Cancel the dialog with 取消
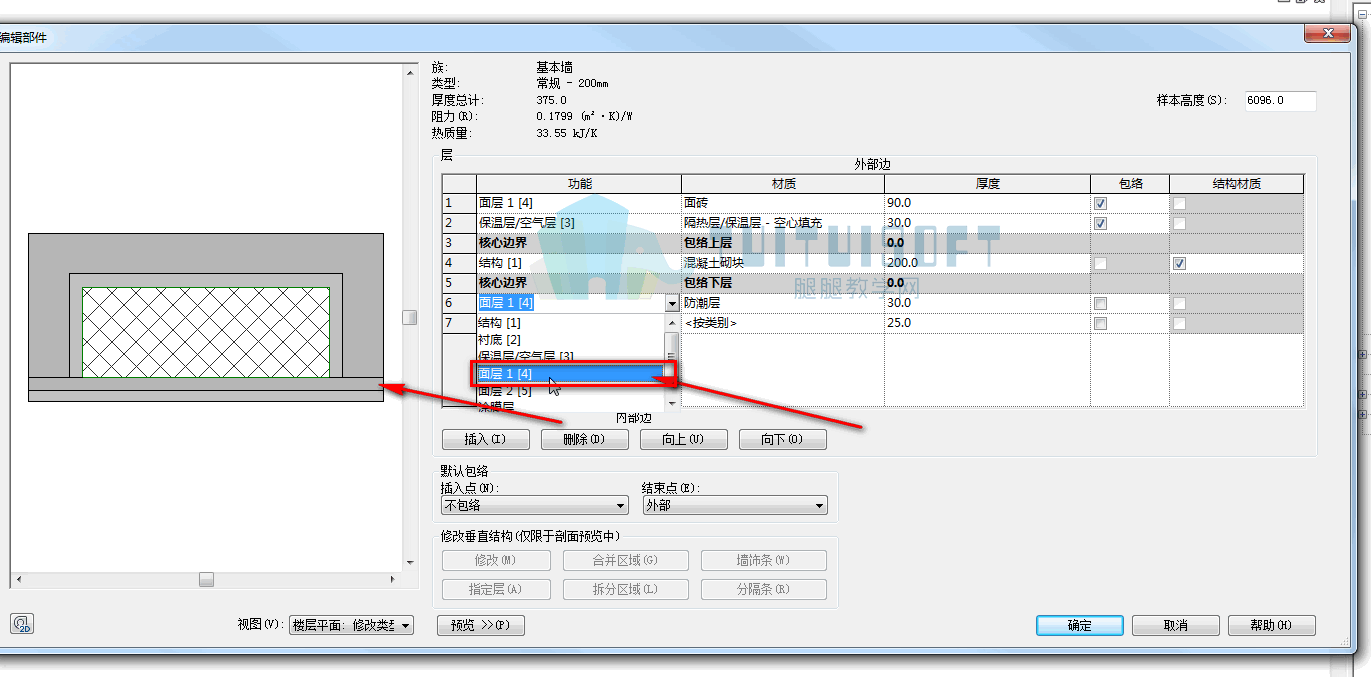Image resolution: width=1371 pixels, height=677 pixels. 1176,625
